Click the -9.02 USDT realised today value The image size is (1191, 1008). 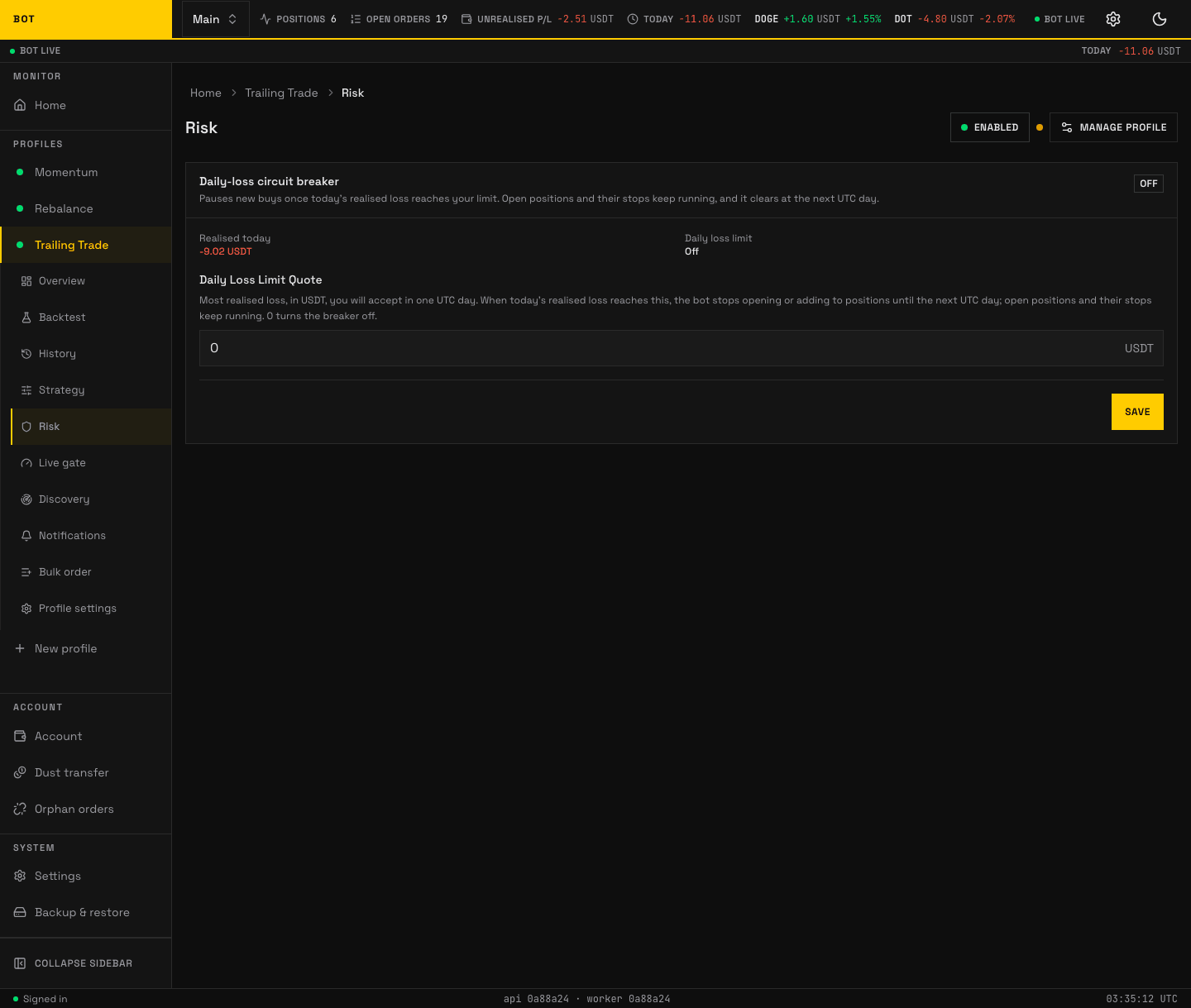226,251
